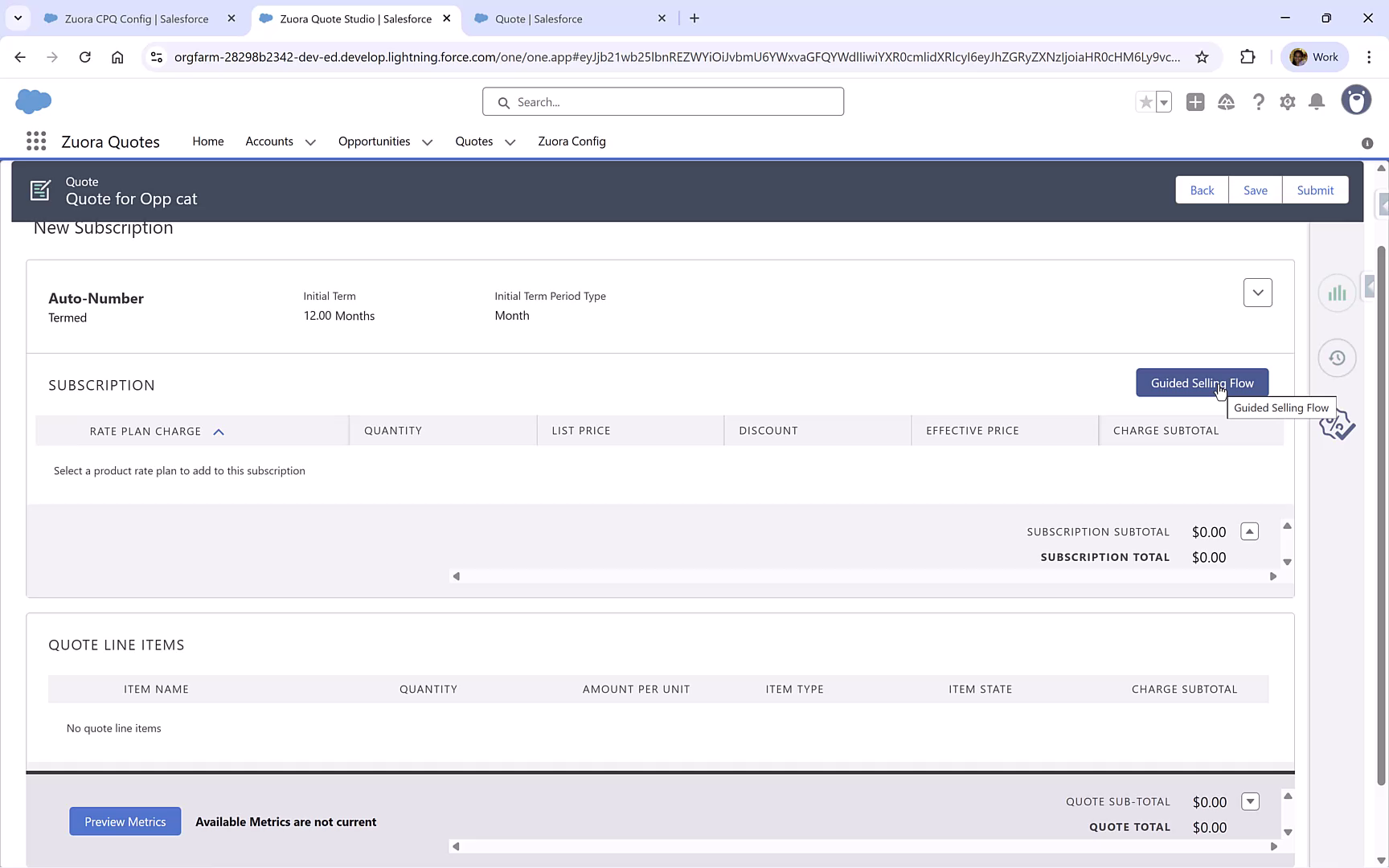Switch to the Zuora Config nav item
This screenshot has height=868, width=1389.
coord(572,141)
